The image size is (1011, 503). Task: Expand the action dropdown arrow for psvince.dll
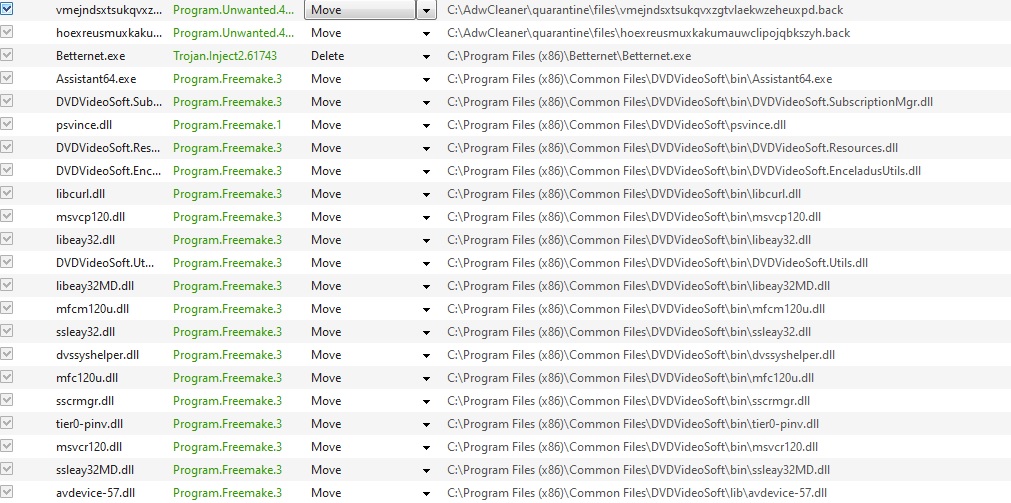coord(427,125)
